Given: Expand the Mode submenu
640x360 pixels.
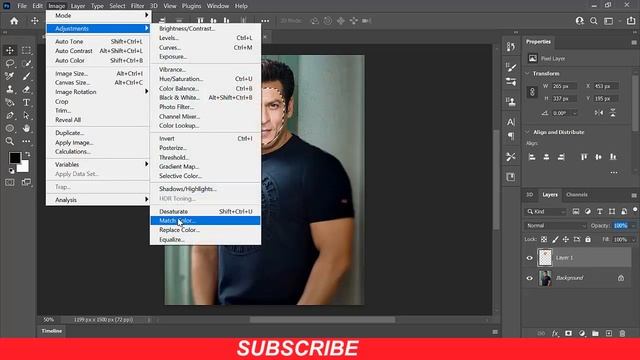Looking at the screenshot, I should (x=98, y=16).
